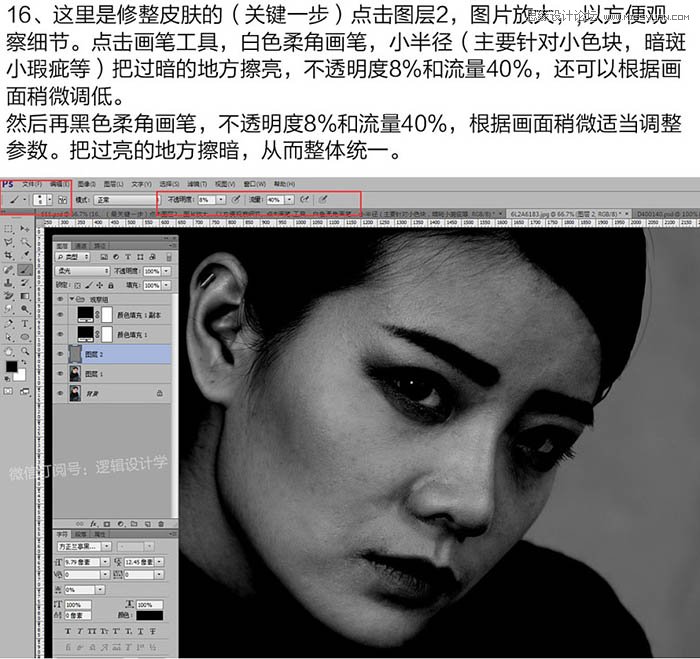Select the Eyedropper tool

(25, 256)
